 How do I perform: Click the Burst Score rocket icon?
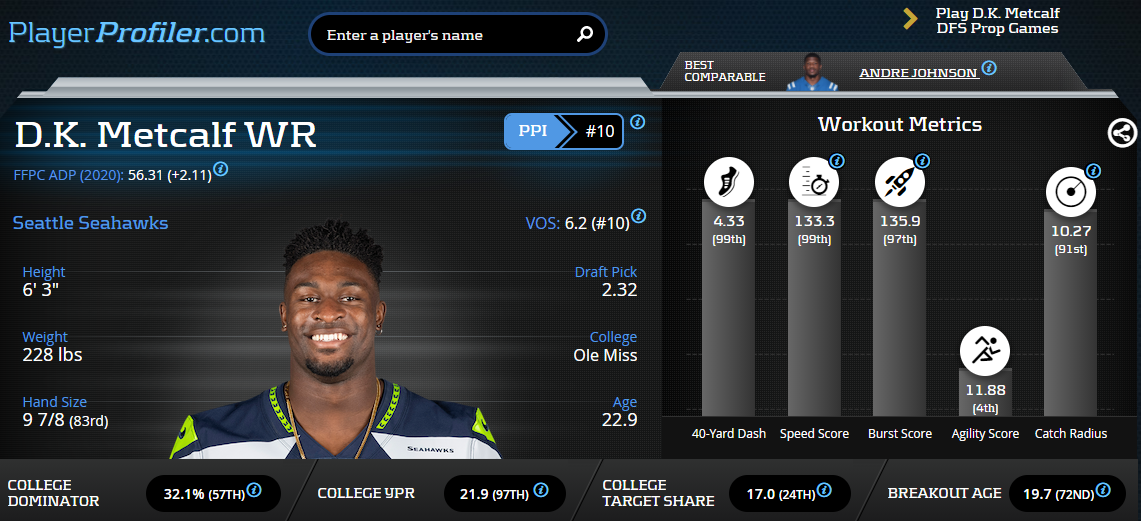point(899,182)
